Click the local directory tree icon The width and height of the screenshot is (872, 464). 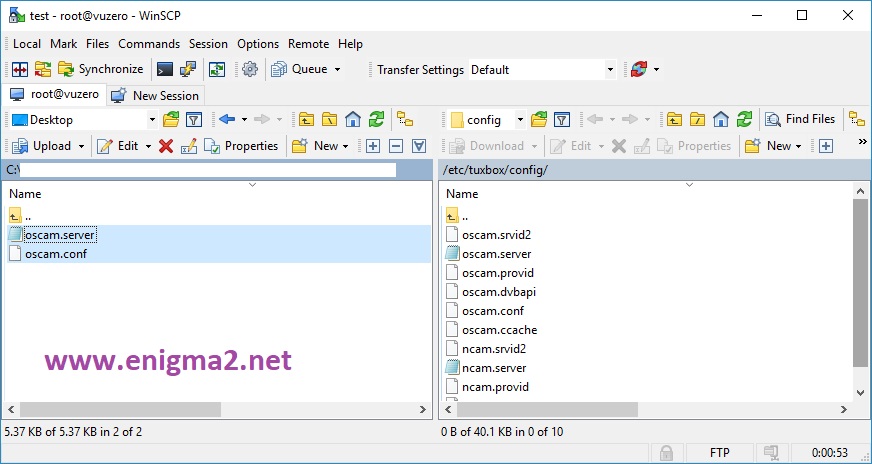tap(405, 120)
